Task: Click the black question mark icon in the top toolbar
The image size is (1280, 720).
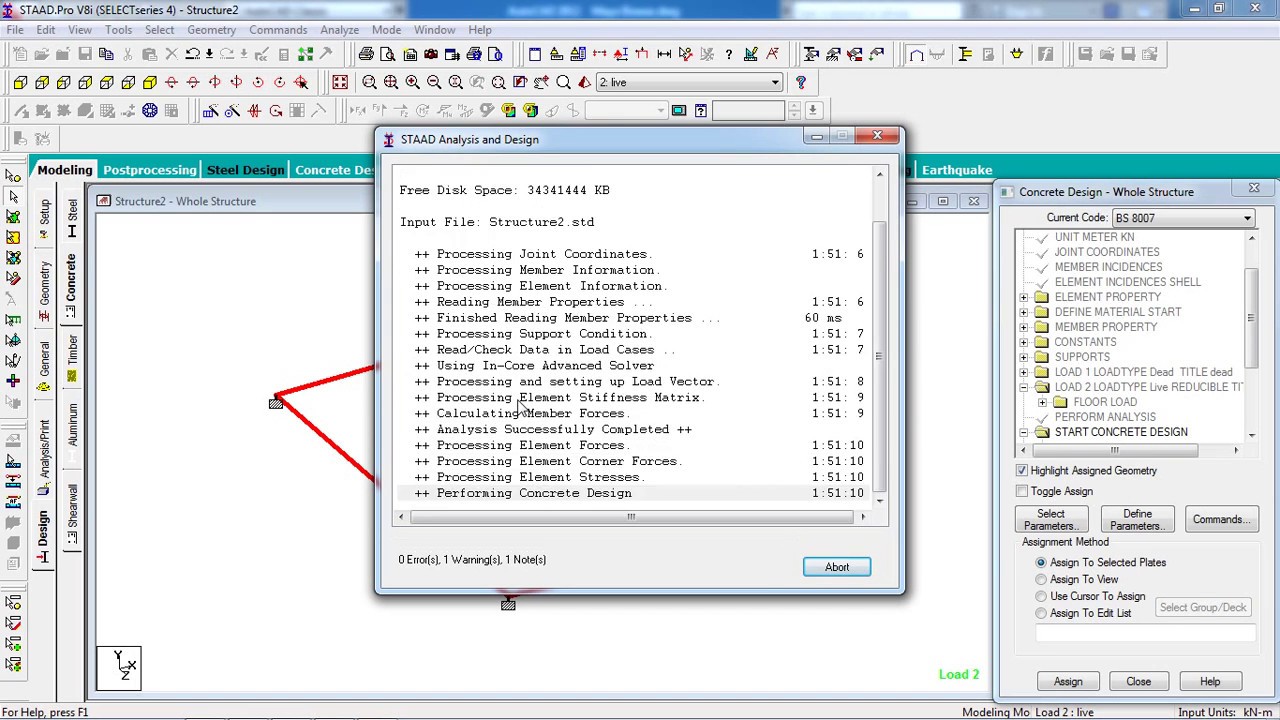Action: 728,54
